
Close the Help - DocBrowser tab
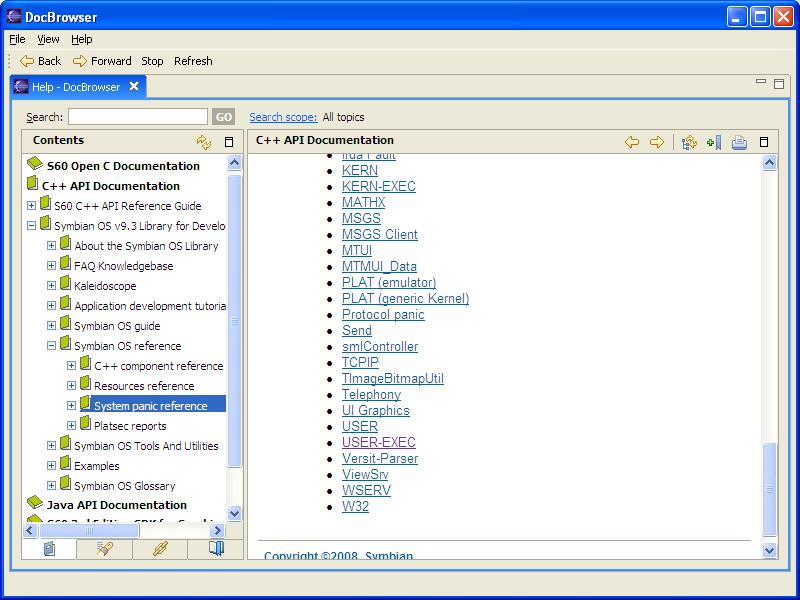(134, 86)
